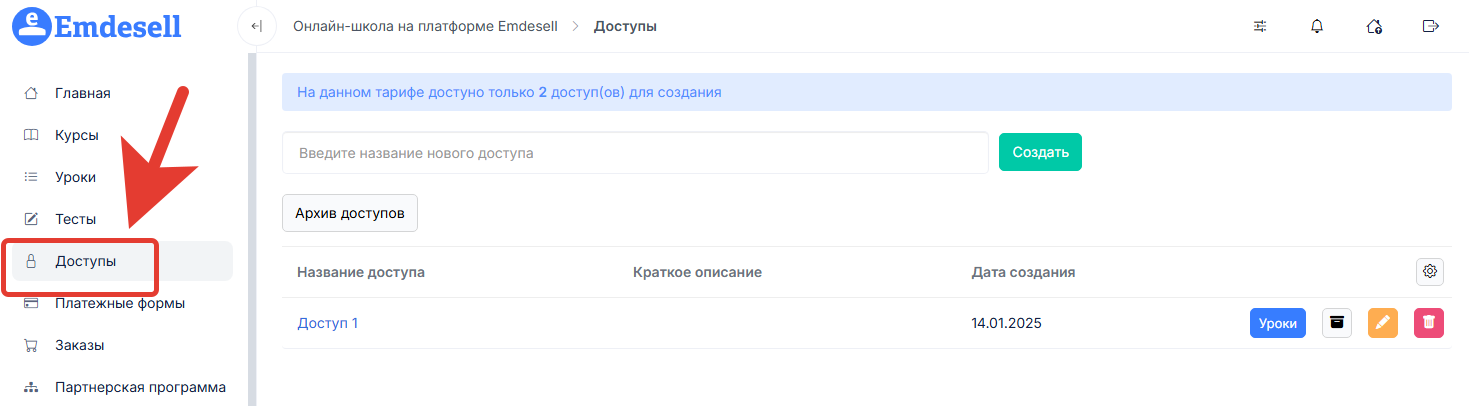
Task: Click the logout icon in header
Action: (1430, 26)
